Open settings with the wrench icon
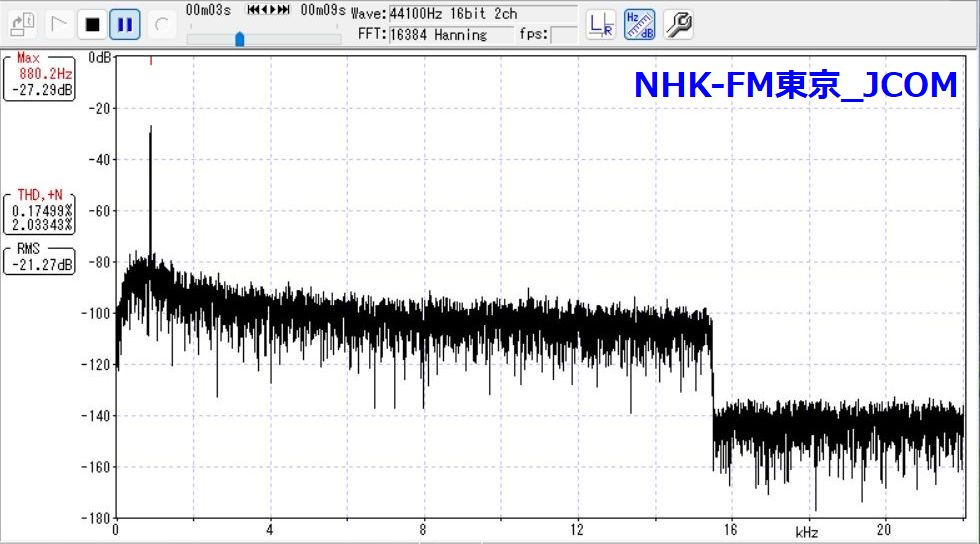Viewport: 980px width, 544px height. coord(678,24)
